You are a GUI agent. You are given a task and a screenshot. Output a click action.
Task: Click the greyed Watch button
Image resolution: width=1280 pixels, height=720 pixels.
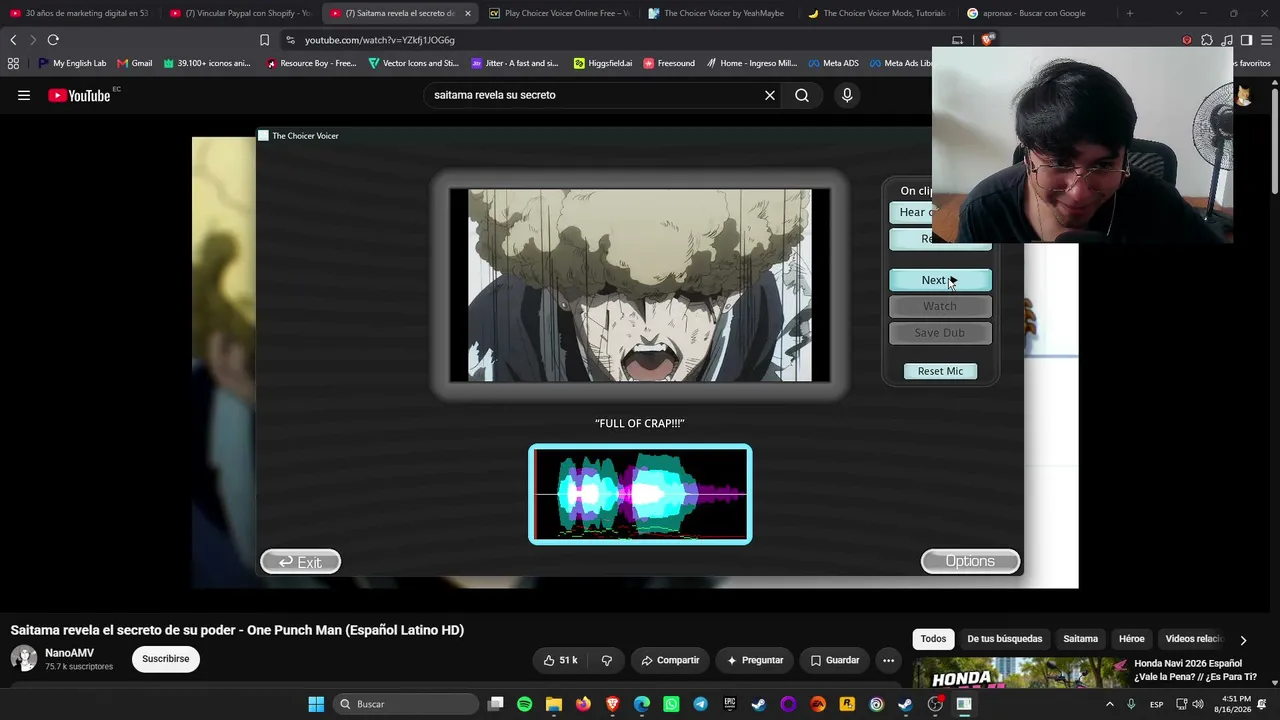coord(940,306)
